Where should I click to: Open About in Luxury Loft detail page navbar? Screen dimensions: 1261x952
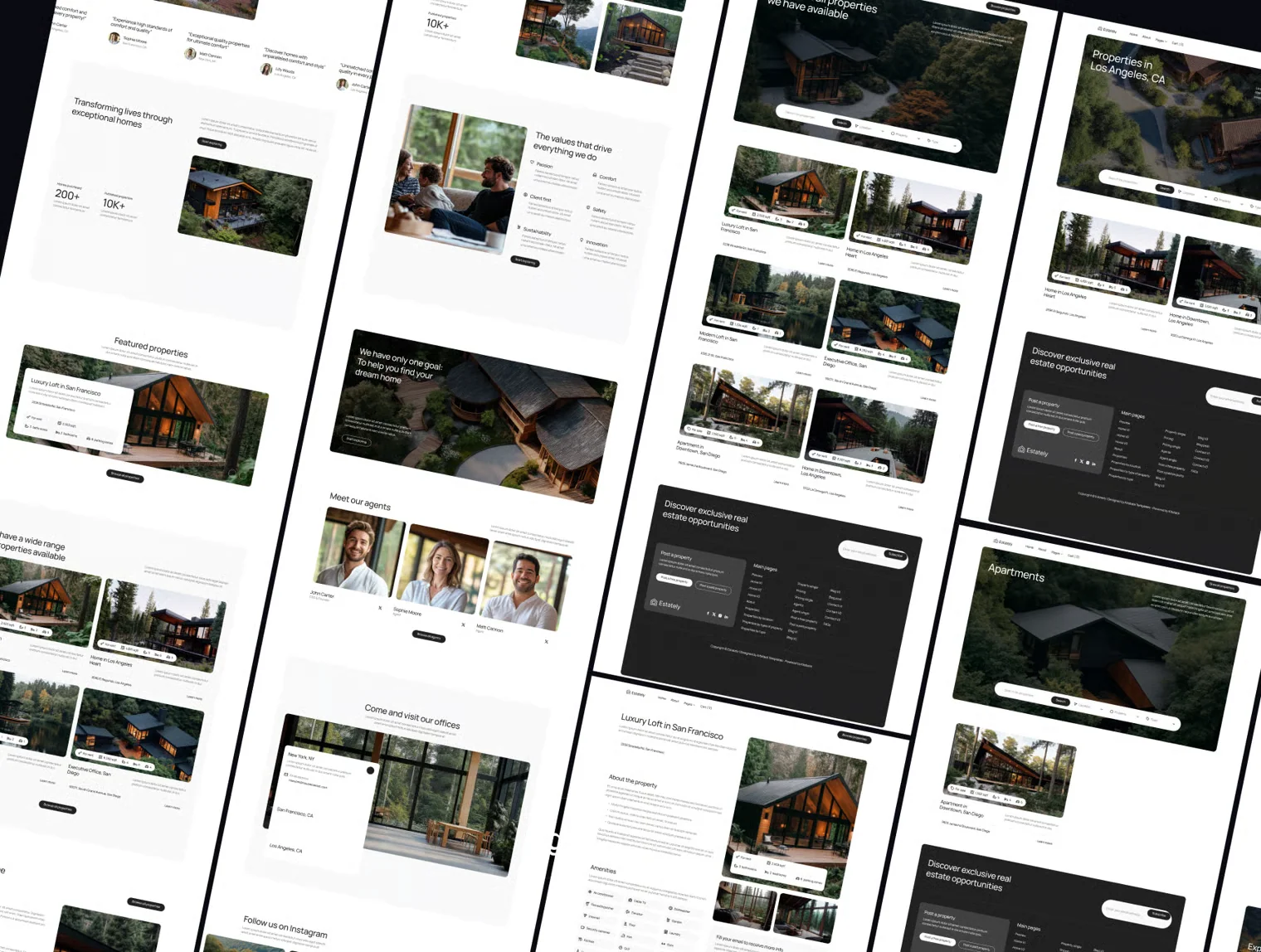pos(675,701)
